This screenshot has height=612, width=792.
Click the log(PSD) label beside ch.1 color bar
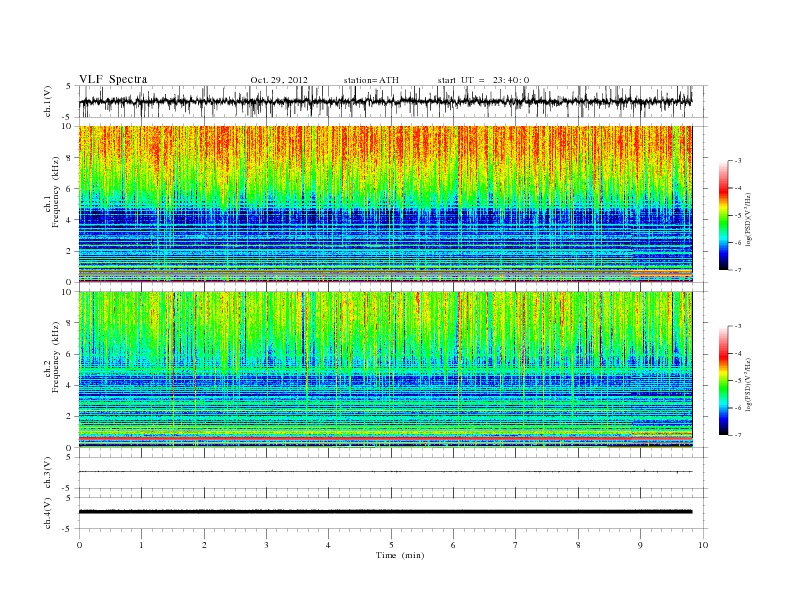click(x=748, y=219)
